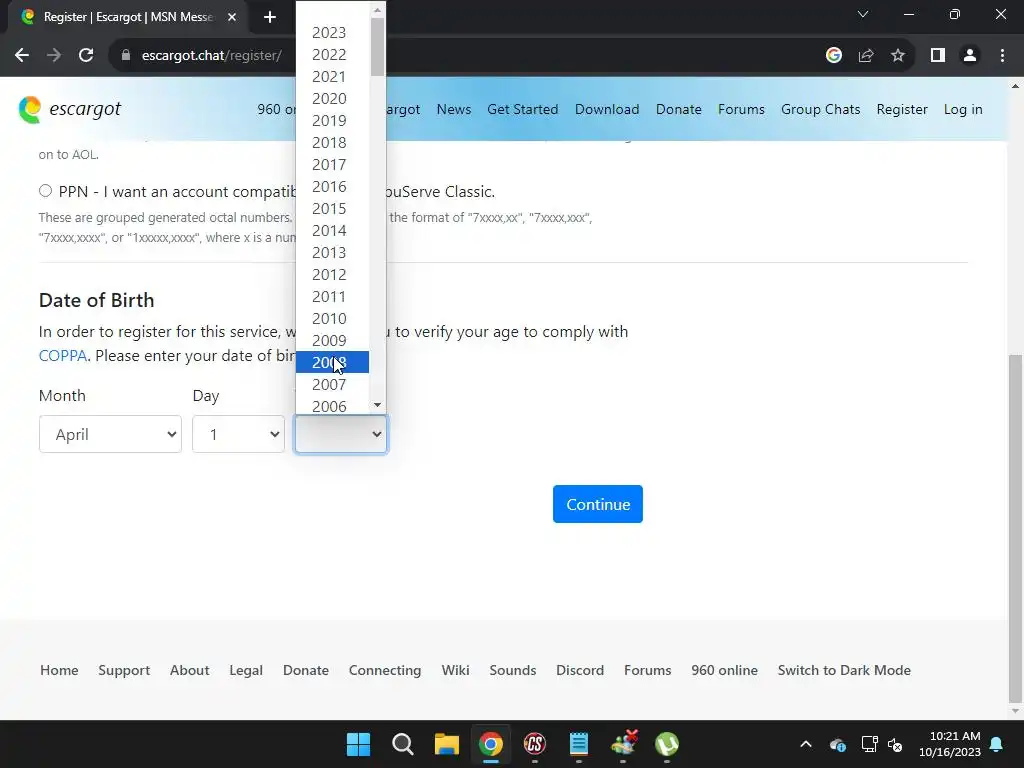
Task: Open Windows Search from taskbar
Action: 403,744
